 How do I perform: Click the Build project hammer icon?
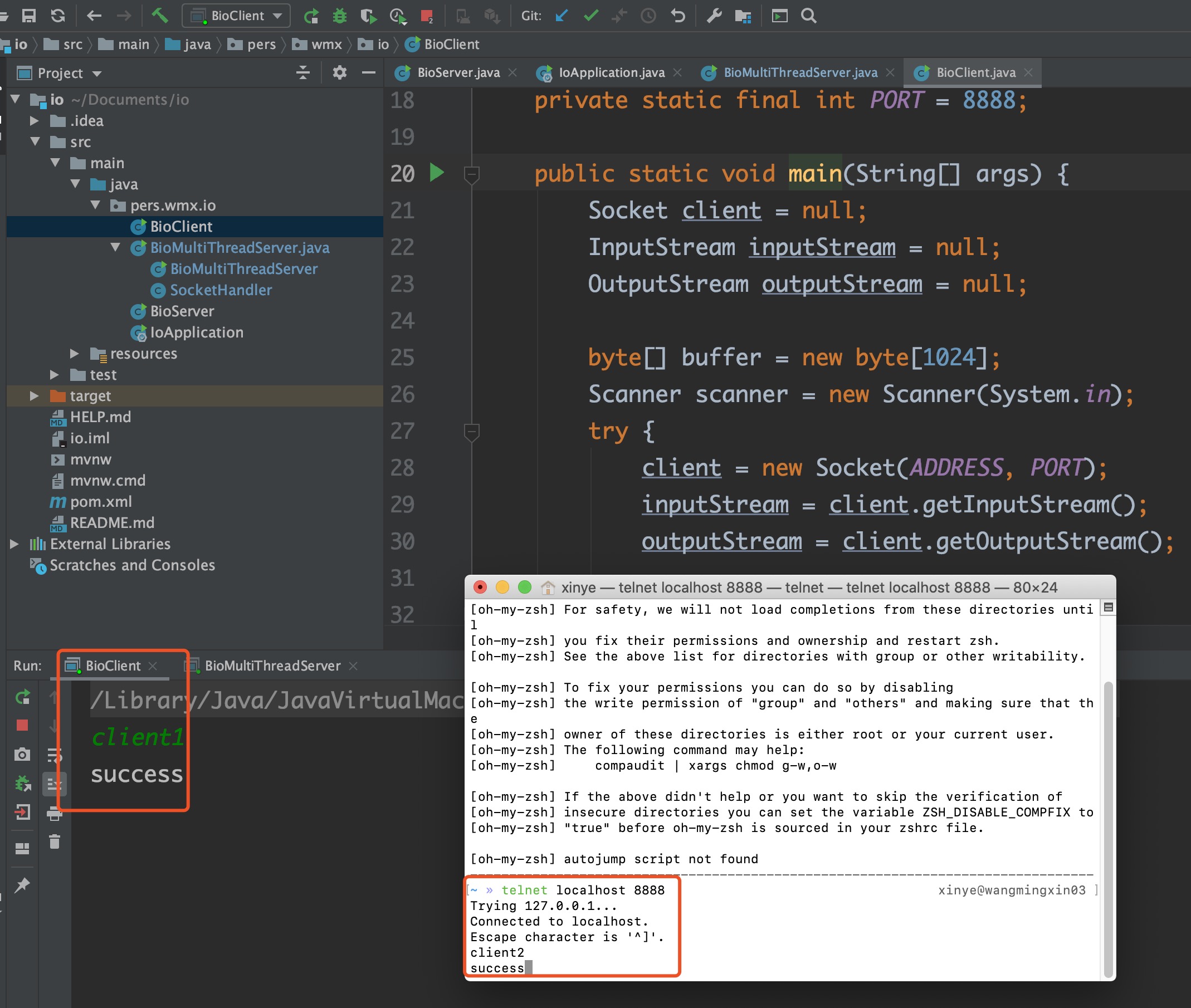coord(159,16)
